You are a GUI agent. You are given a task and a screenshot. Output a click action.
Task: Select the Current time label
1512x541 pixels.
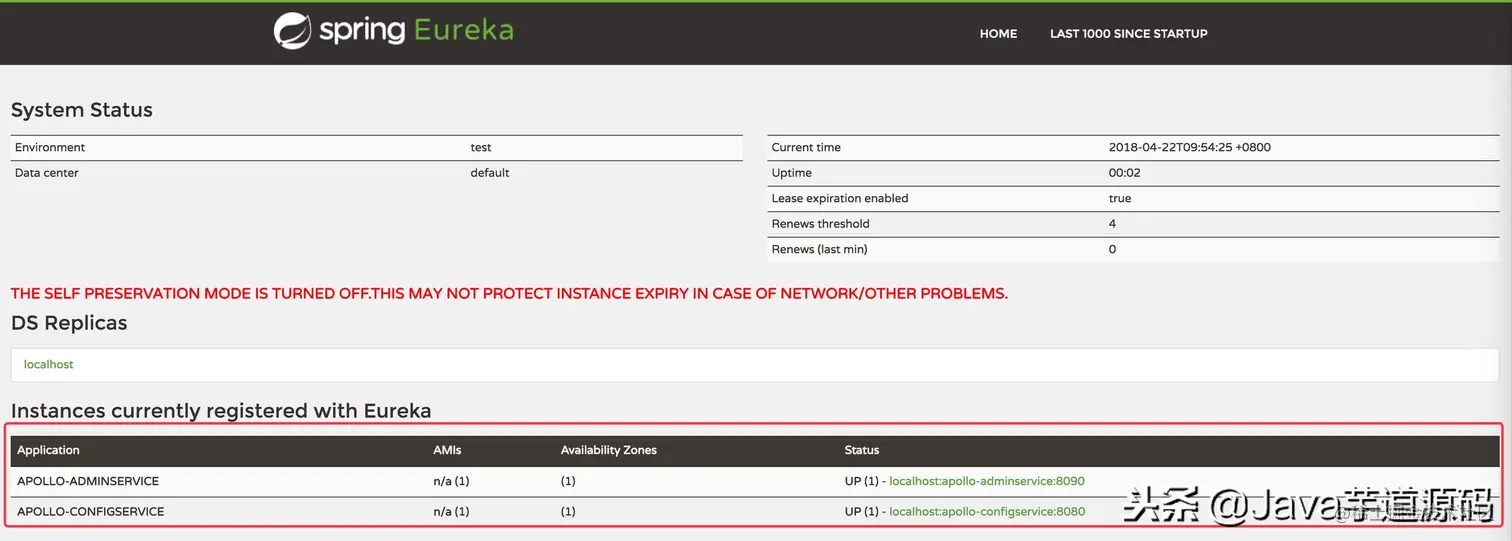coord(806,147)
